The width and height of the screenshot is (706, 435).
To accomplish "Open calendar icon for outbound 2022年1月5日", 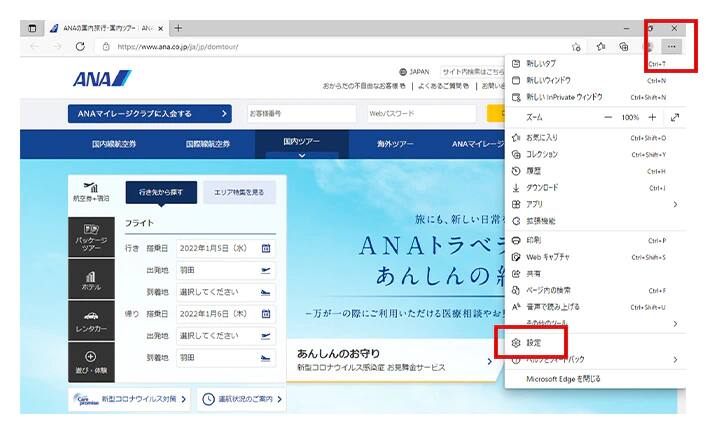I will (x=266, y=248).
